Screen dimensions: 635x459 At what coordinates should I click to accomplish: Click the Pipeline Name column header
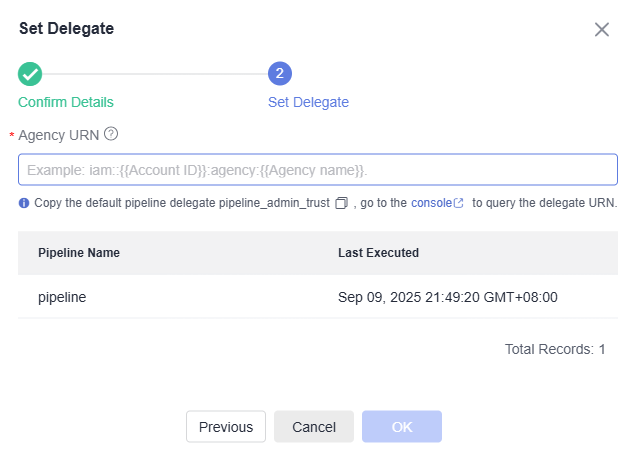pos(79,253)
